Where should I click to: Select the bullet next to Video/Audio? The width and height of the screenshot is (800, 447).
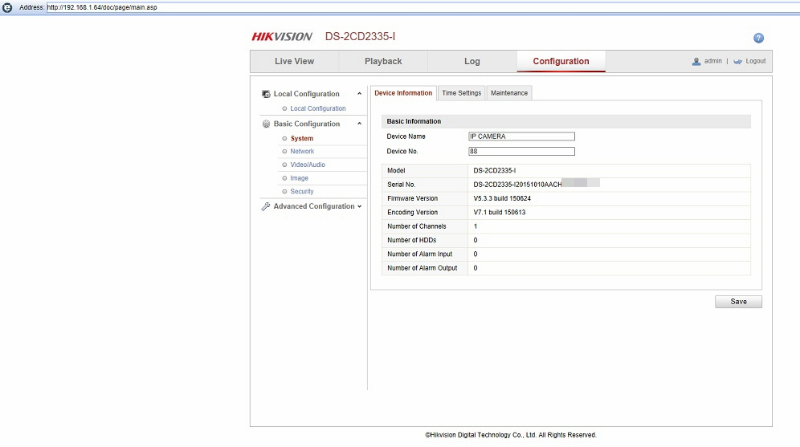point(285,164)
